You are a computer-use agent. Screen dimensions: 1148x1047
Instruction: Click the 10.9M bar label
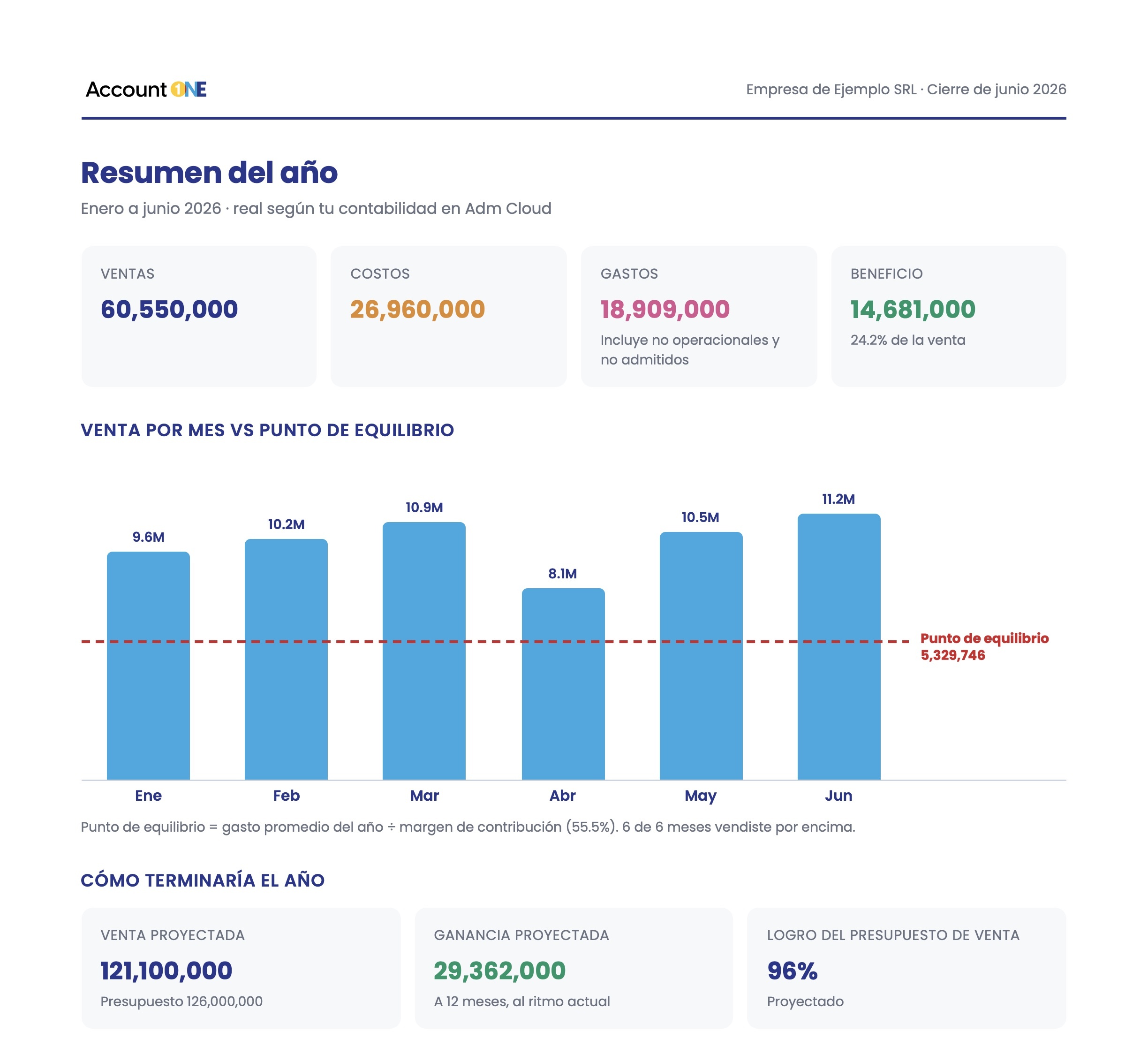424,508
